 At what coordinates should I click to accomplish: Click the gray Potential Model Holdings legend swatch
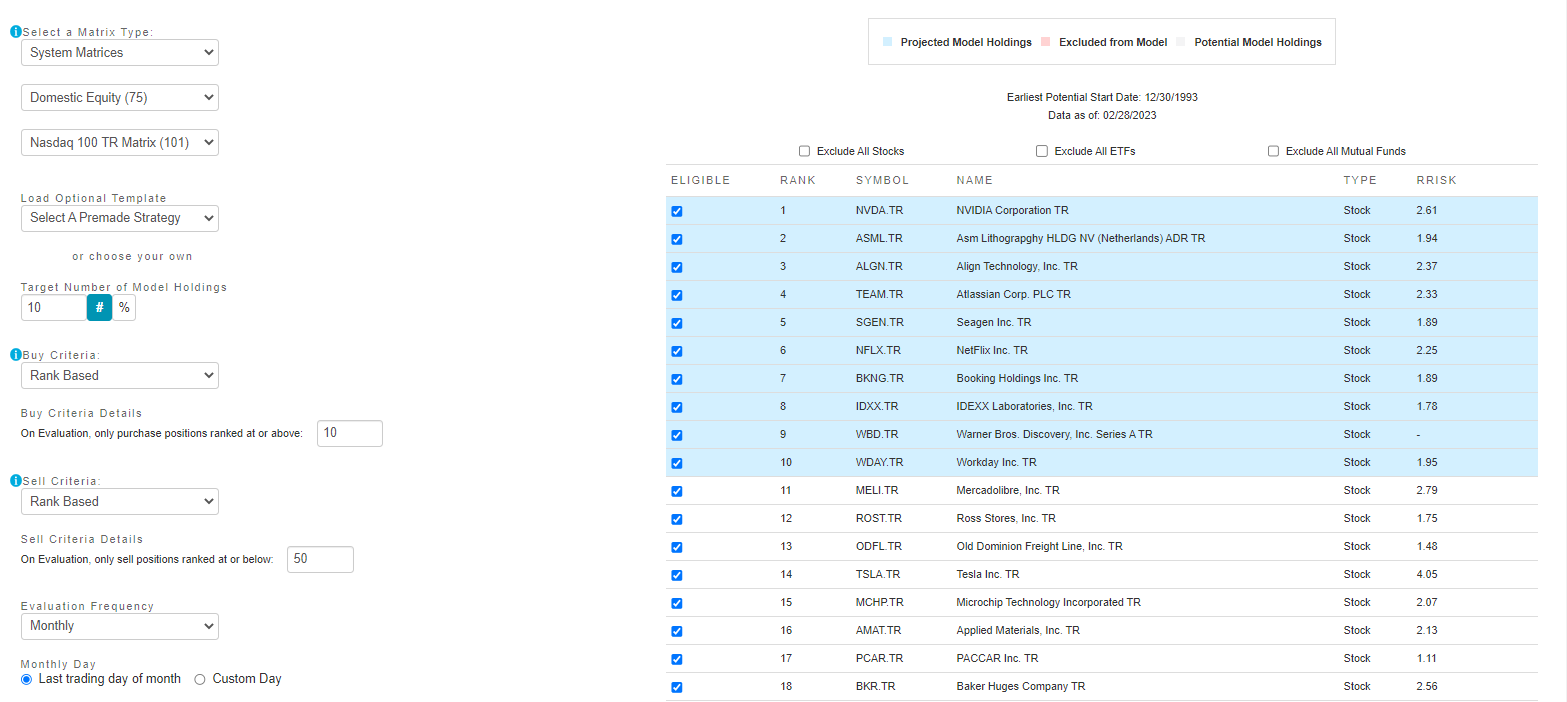pos(1180,42)
